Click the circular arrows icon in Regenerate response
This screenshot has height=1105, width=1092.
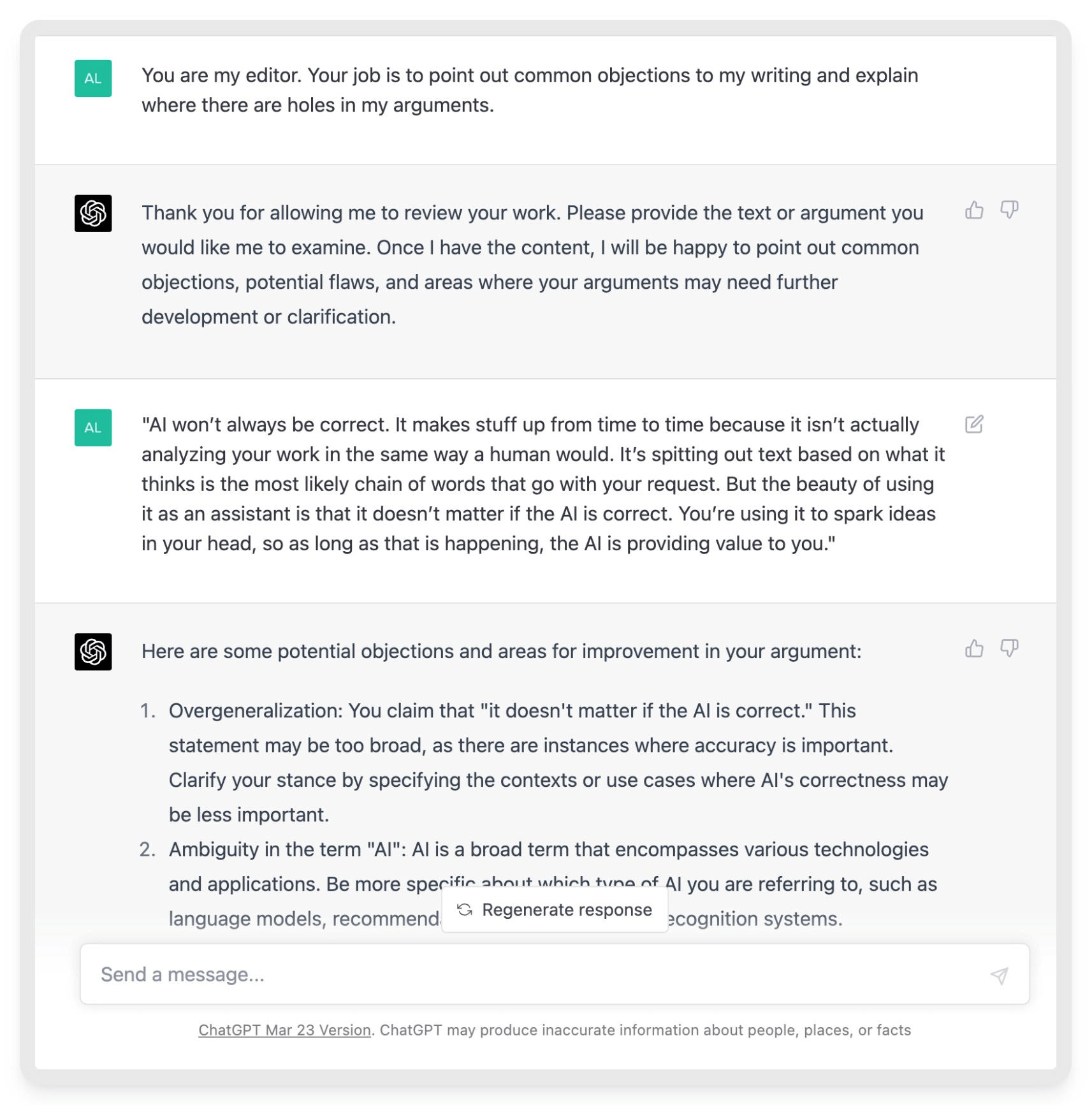465,910
